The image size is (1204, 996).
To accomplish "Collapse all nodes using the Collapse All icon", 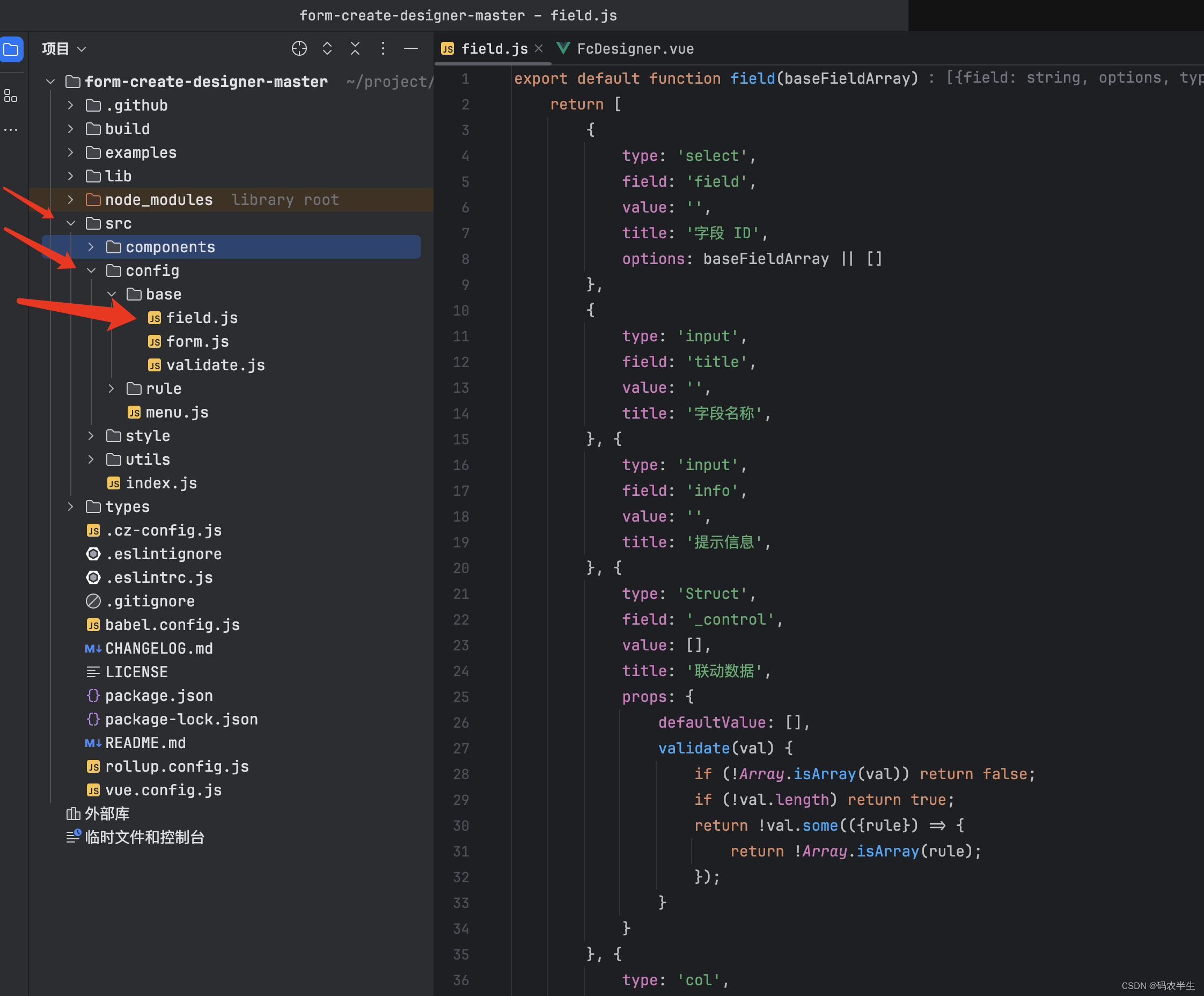I will pyautogui.click(x=355, y=49).
